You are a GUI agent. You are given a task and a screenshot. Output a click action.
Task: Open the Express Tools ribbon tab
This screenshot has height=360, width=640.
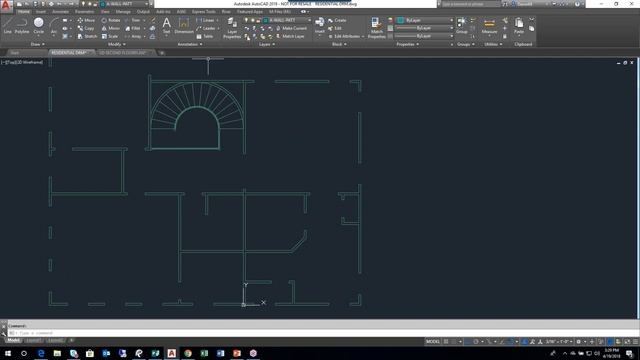[204, 12]
